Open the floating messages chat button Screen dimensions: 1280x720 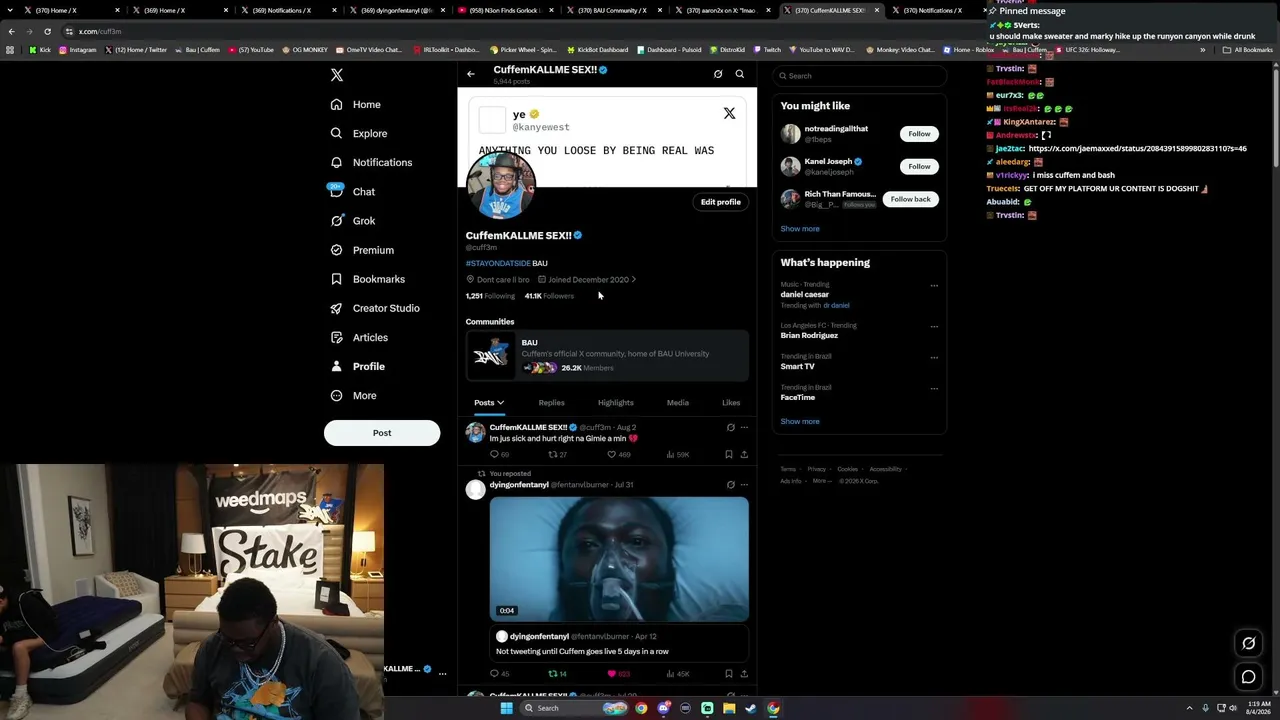click(x=1248, y=677)
